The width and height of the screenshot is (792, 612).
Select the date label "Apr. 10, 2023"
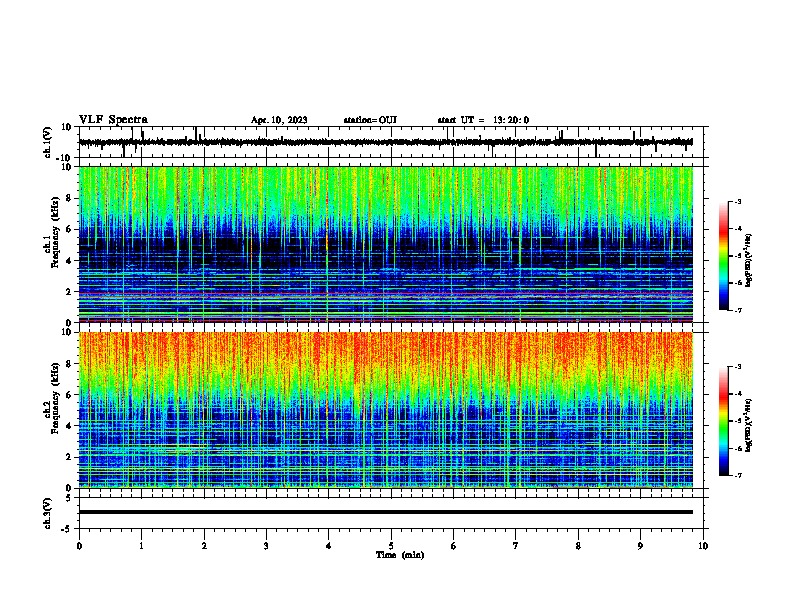click(x=279, y=120)
